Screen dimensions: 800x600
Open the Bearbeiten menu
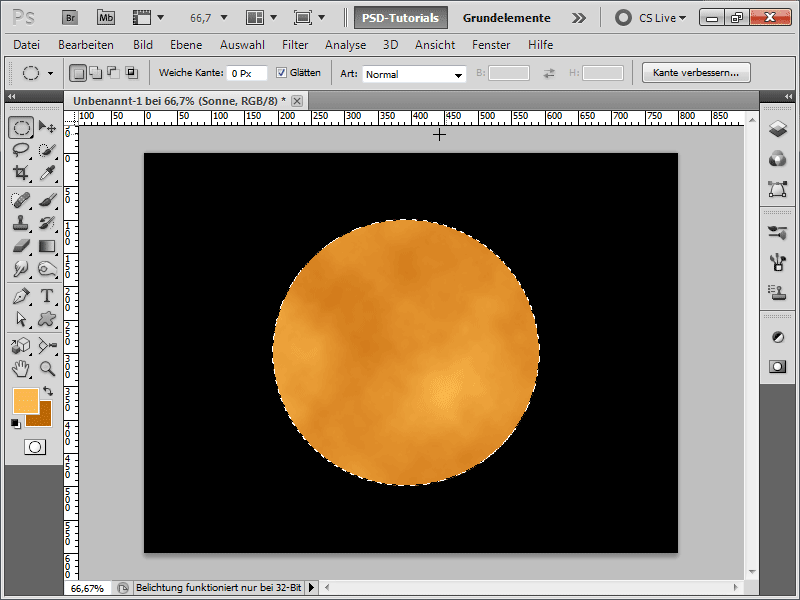(86, 45)
